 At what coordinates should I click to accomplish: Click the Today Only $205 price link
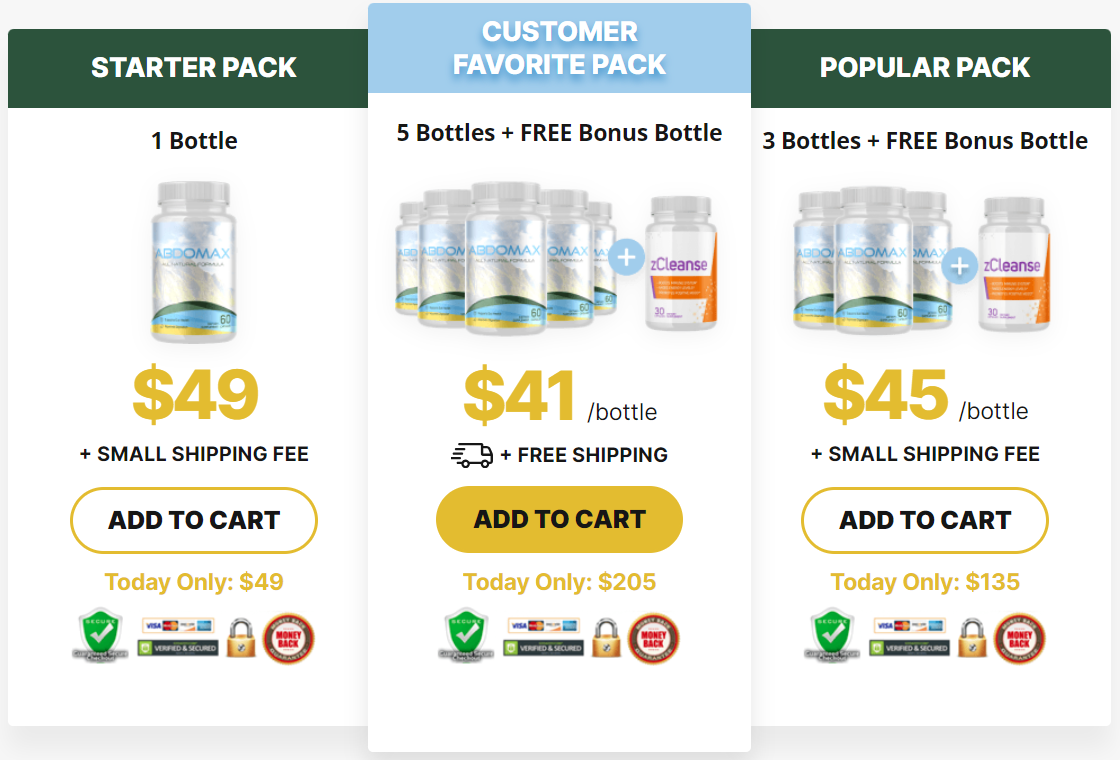(x=559, y=582)
